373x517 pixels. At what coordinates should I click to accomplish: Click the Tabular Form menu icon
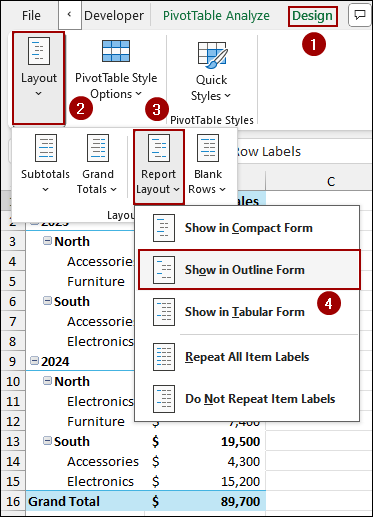pyautogui.click(x=164, y=312)
